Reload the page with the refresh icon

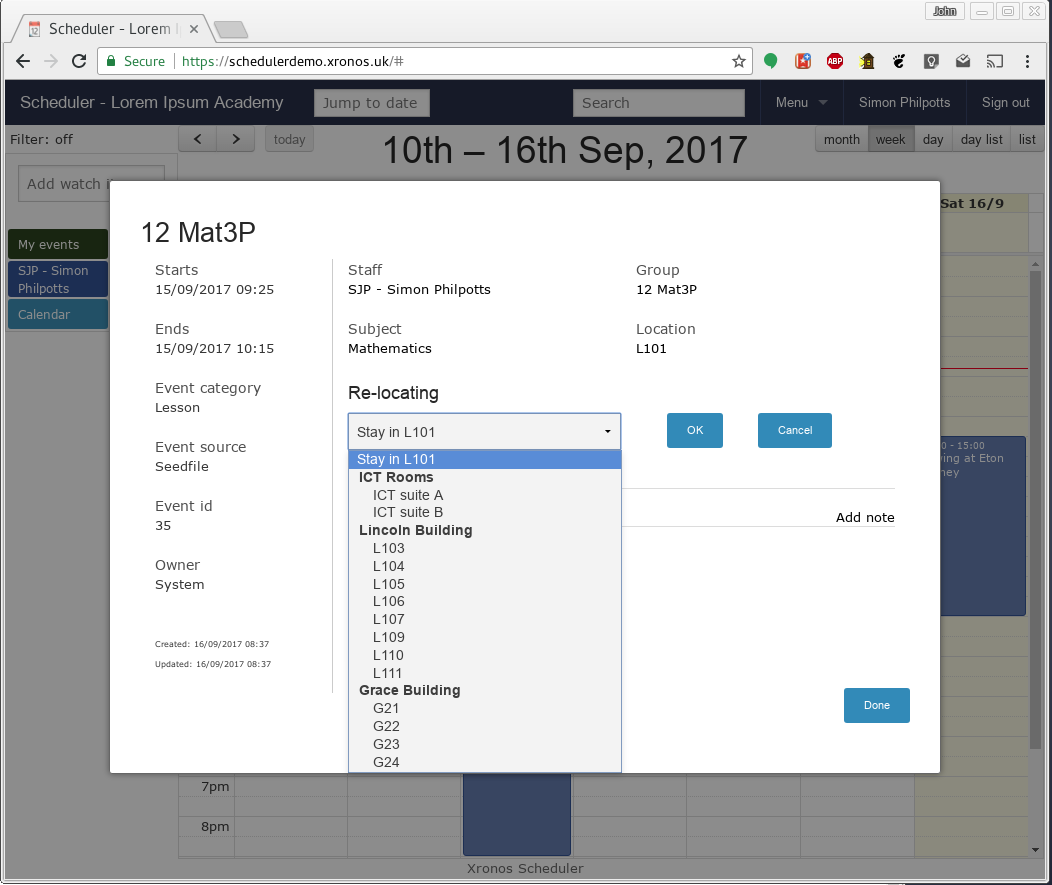click(79, 61)
